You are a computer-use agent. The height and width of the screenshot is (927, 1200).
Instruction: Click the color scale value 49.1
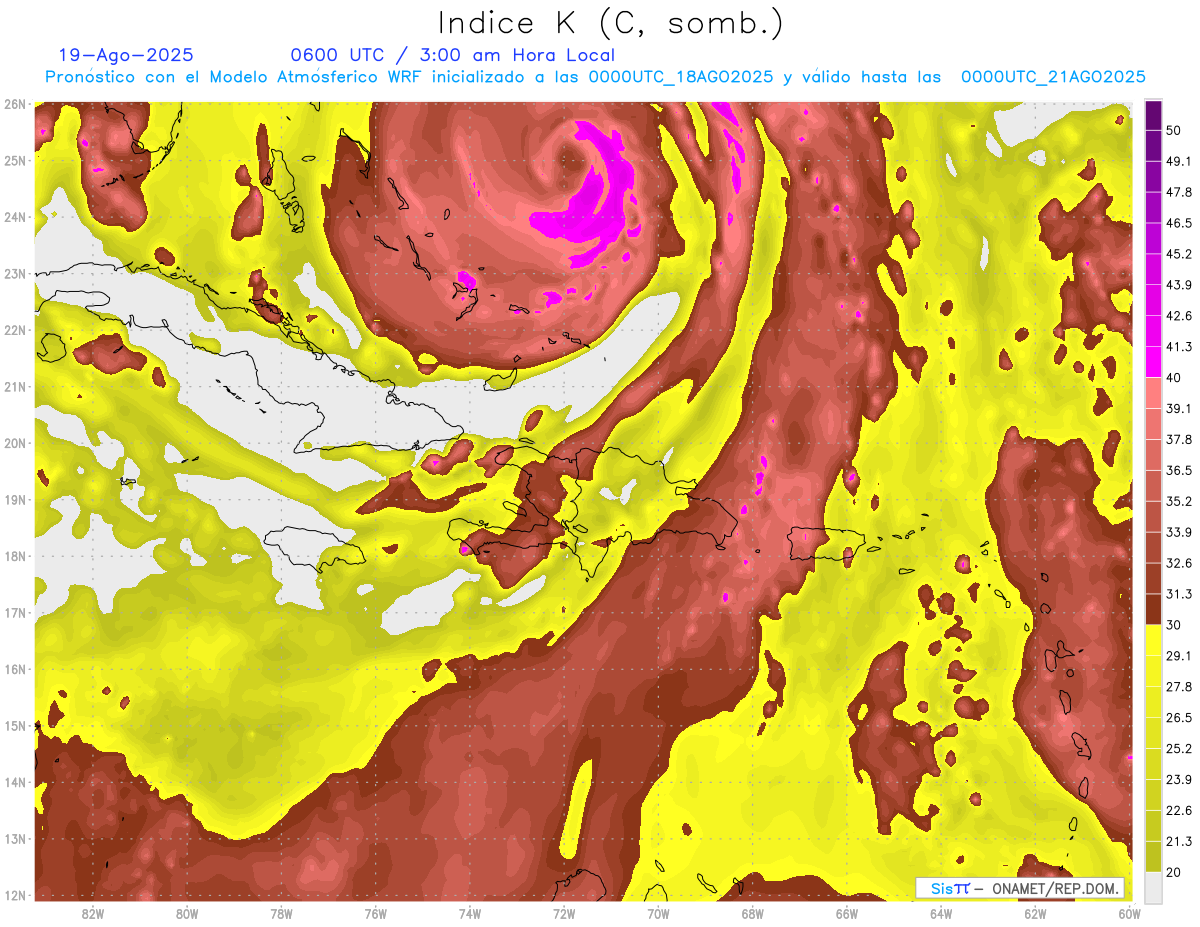[x=1179, y=161]
